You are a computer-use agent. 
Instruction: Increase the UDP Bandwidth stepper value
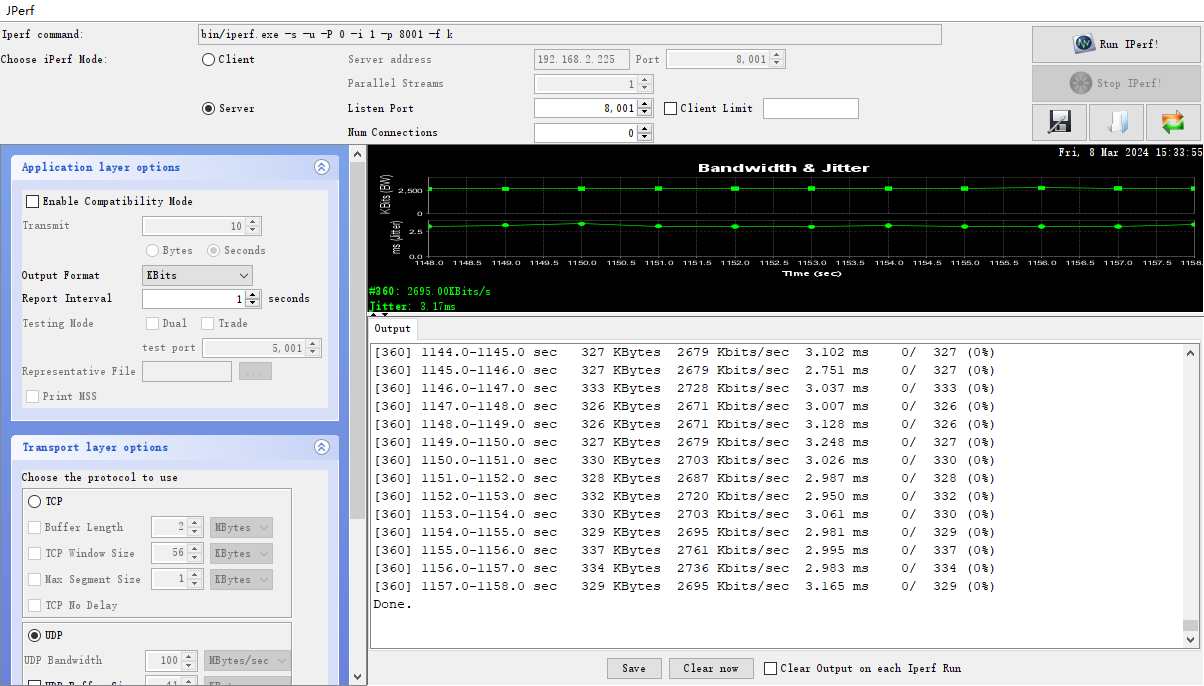coord(188,656)
